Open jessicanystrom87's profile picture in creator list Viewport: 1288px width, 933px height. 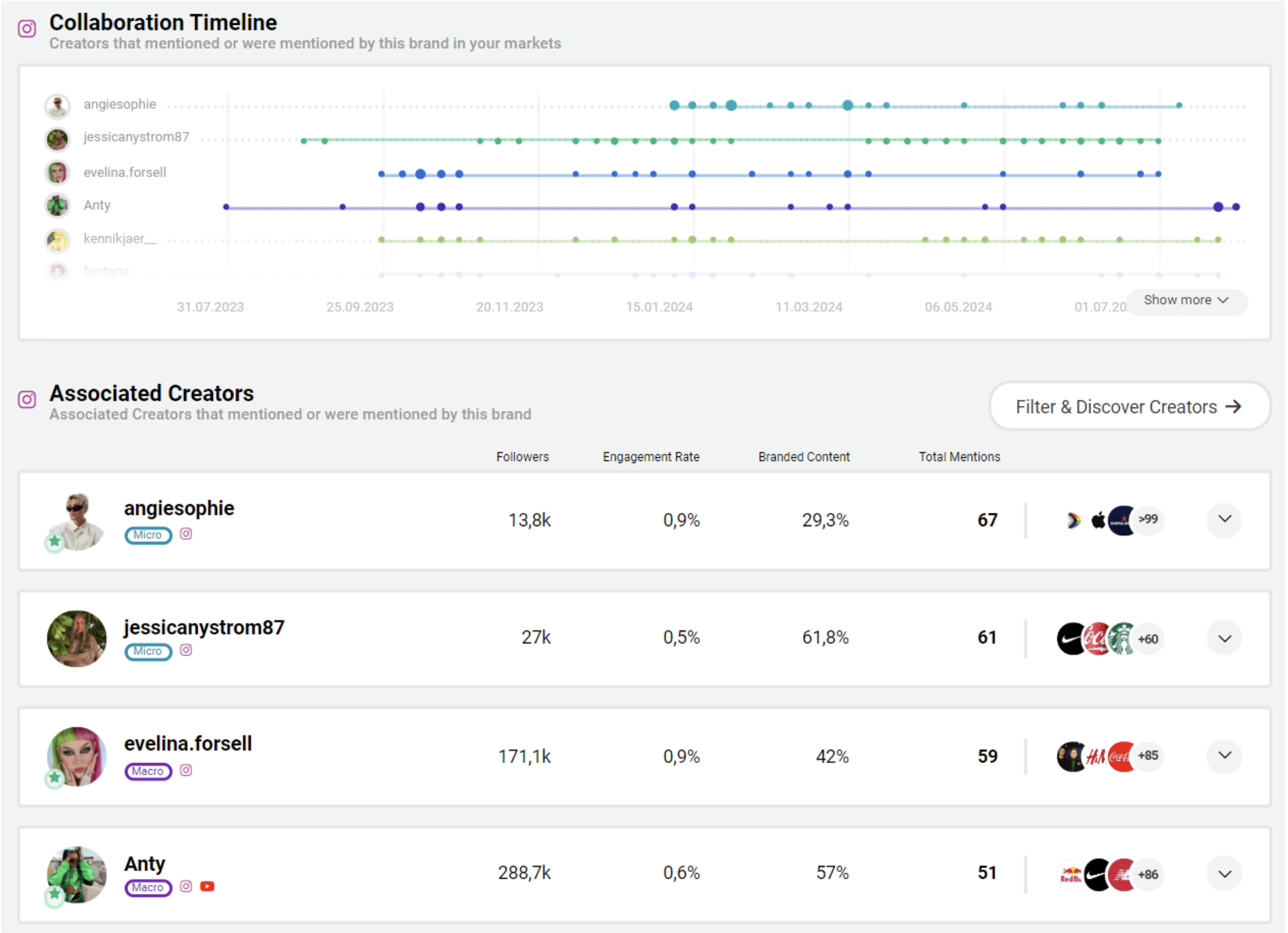coord(77,639)
